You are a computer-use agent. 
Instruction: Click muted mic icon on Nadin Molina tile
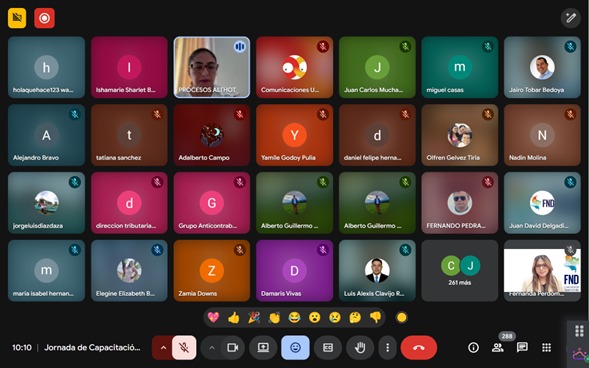click(570, 114)
